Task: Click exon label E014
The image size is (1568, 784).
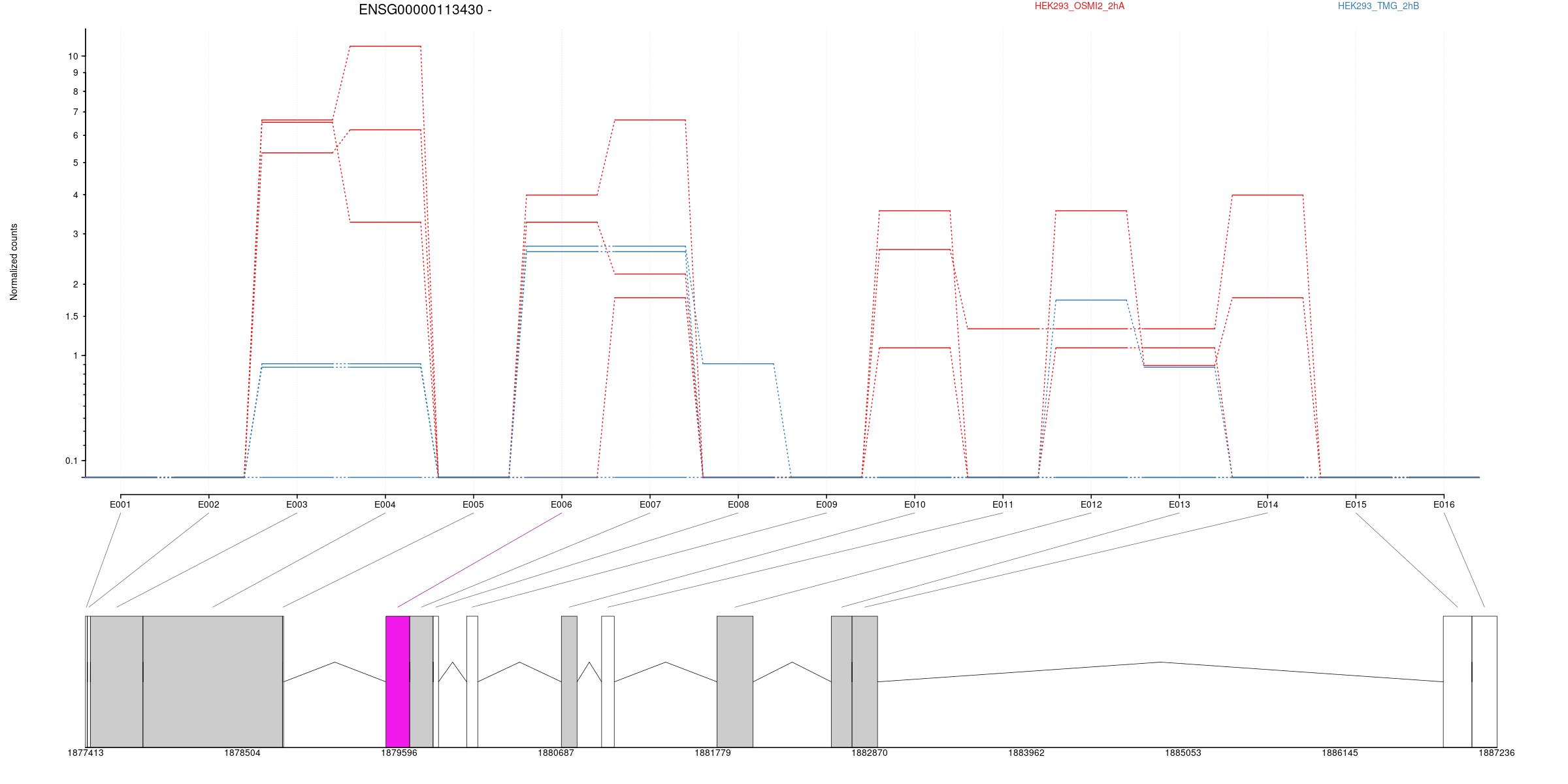Action: click(1267, 504)
